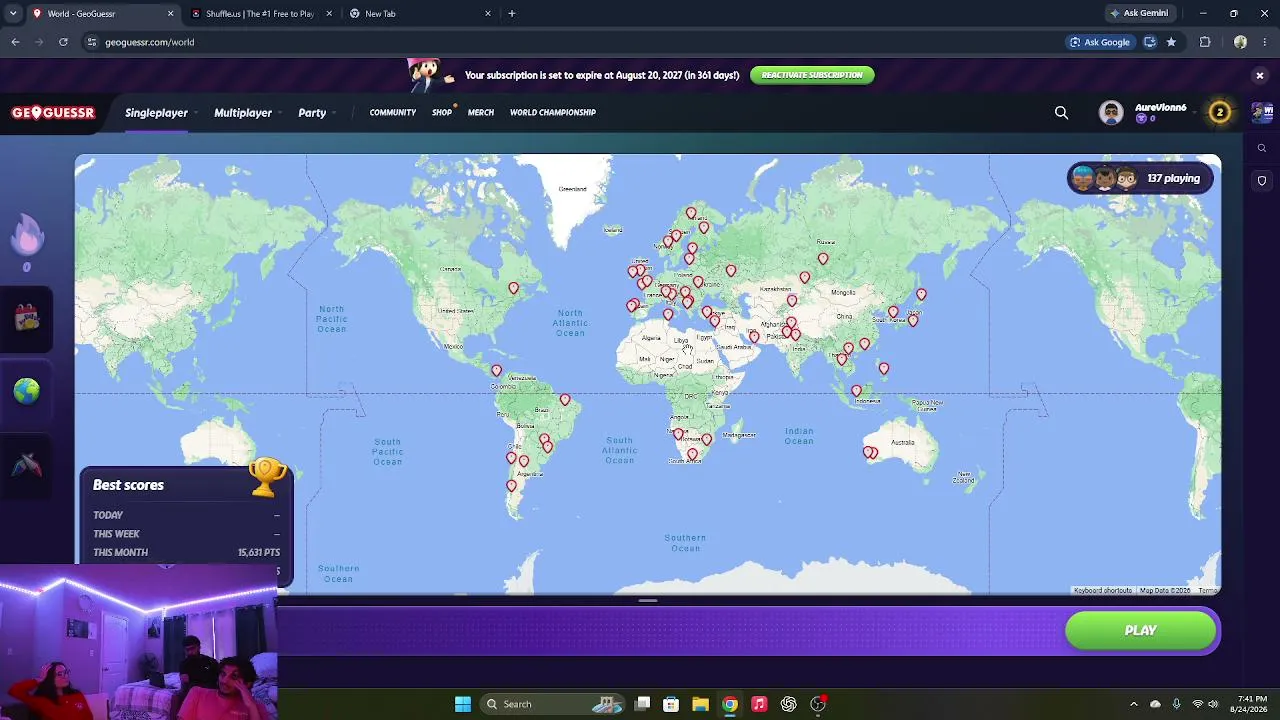This screenshot has height=720, width=1280.
Task: Click the site information icon in address bar
Action: pyautogui.click(x=91, y=42)
